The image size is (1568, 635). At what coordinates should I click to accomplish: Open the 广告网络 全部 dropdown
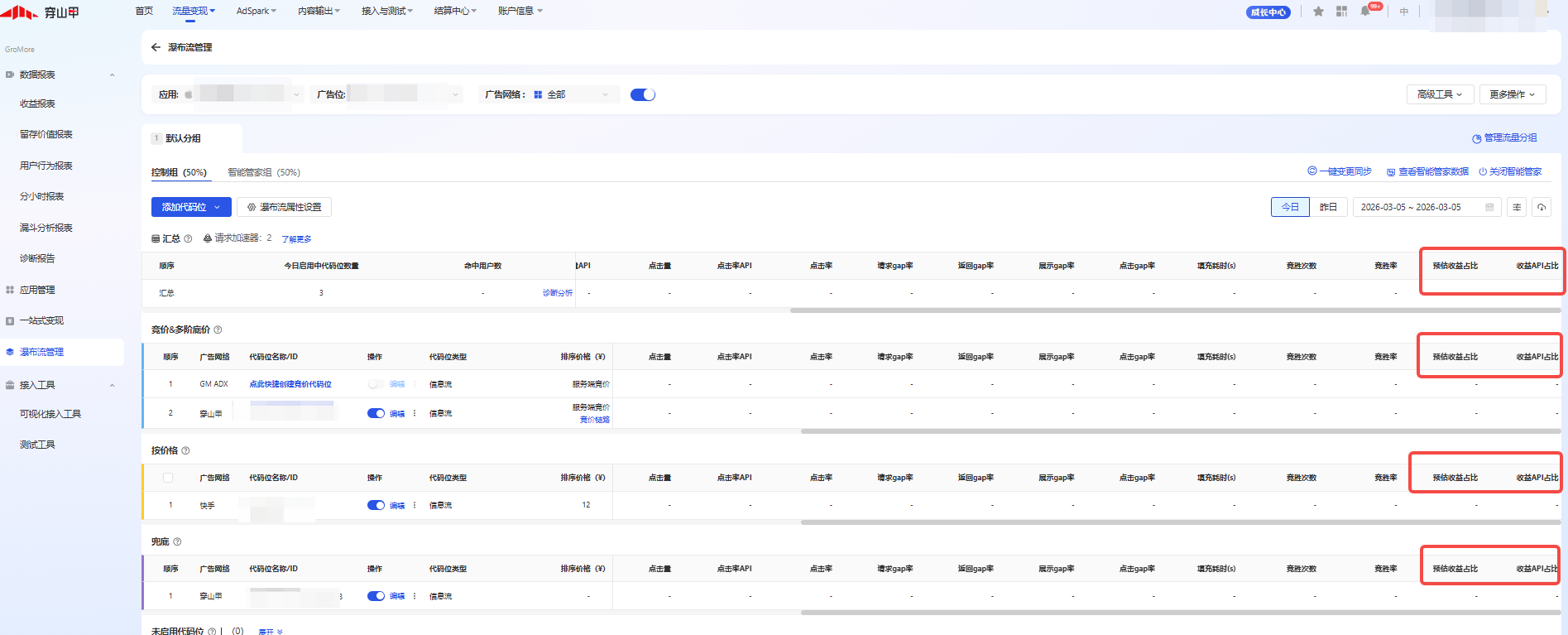click(x=573, y=94)
